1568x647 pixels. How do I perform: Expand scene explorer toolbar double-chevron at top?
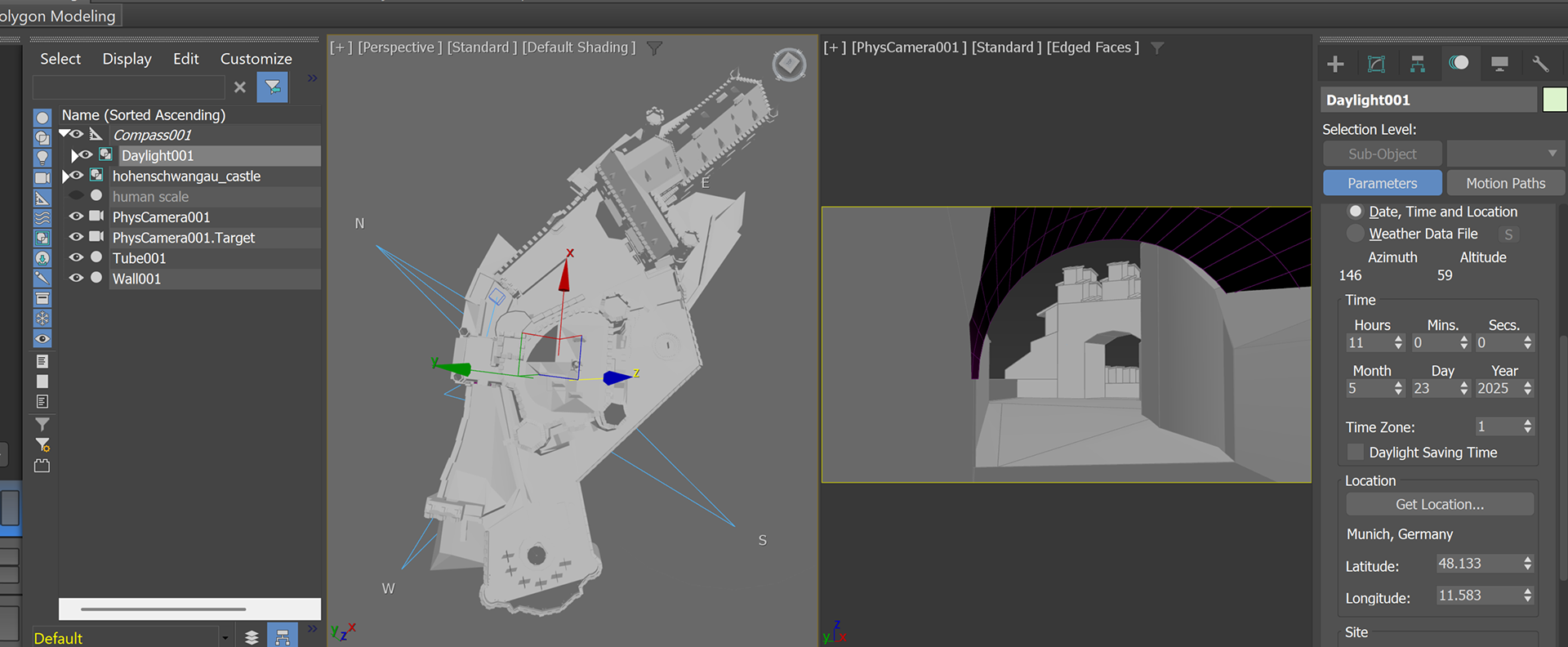(312, 78)
